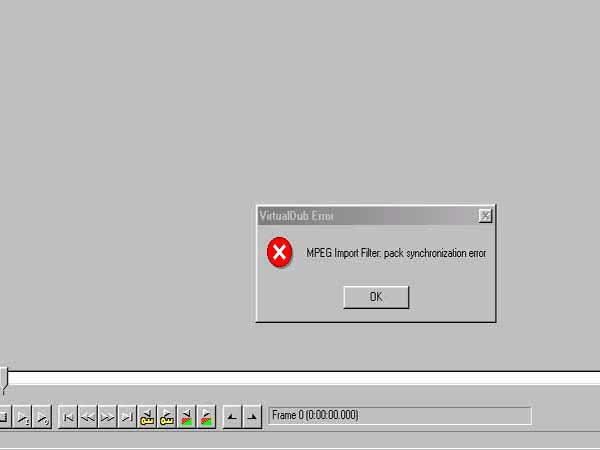
Task: Close the VirtualDub Error dialog
Action: [x=485, y=216]
